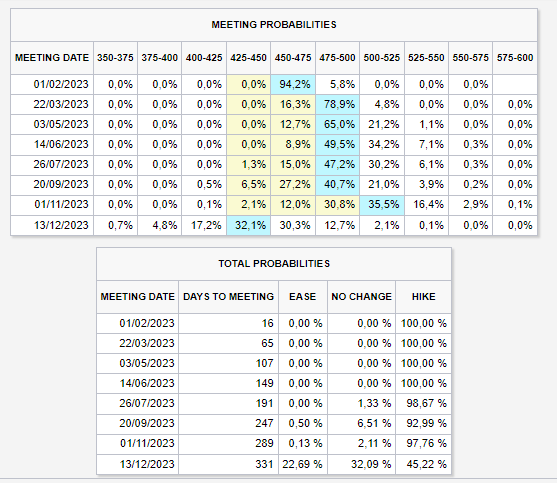
Task: Click the EASE column header
Action: (x=303, y=297)
